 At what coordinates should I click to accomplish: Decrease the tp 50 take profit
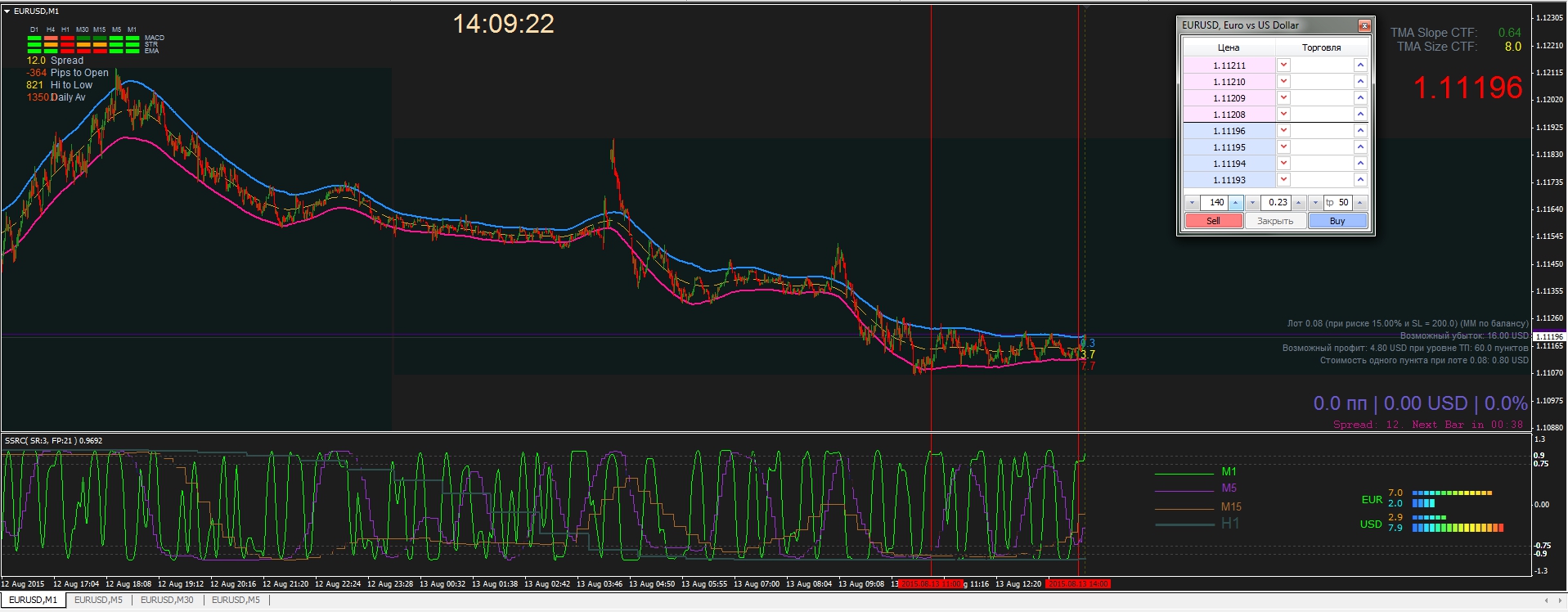pos(1315,203)
